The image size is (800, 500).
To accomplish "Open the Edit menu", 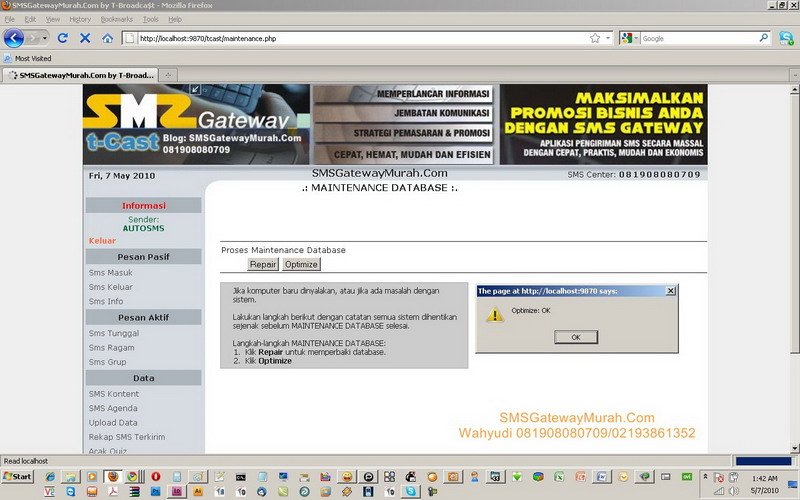I will [30, 19].
